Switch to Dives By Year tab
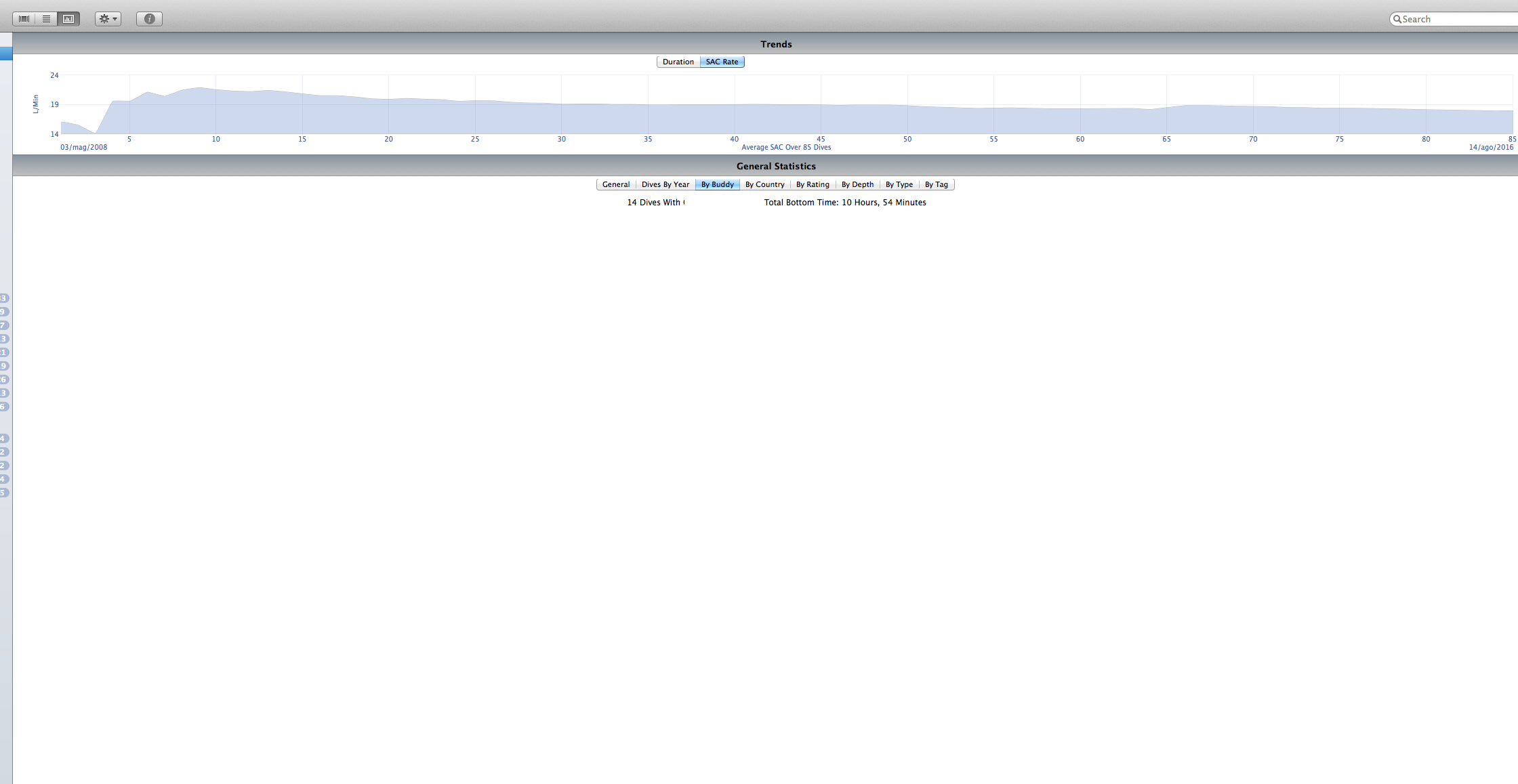Image resolution: width=1518 pixels, height=784 pixels. click(x=665, y=184)
